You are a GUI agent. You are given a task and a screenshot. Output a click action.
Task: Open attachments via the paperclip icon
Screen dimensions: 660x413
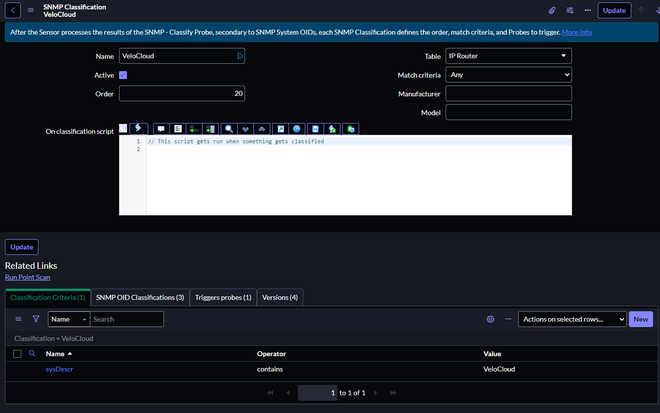pos(552,11)
